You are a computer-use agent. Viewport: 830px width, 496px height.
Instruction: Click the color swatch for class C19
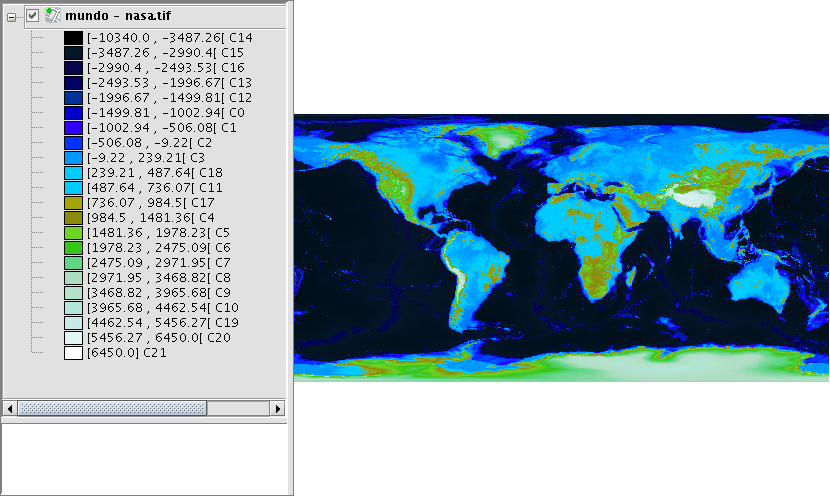click(x=74, y=323)
